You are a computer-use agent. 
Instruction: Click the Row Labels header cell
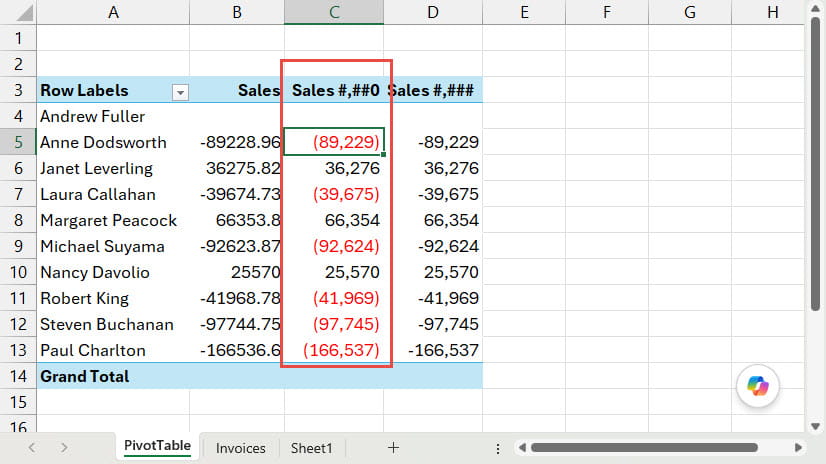(113, 90)
